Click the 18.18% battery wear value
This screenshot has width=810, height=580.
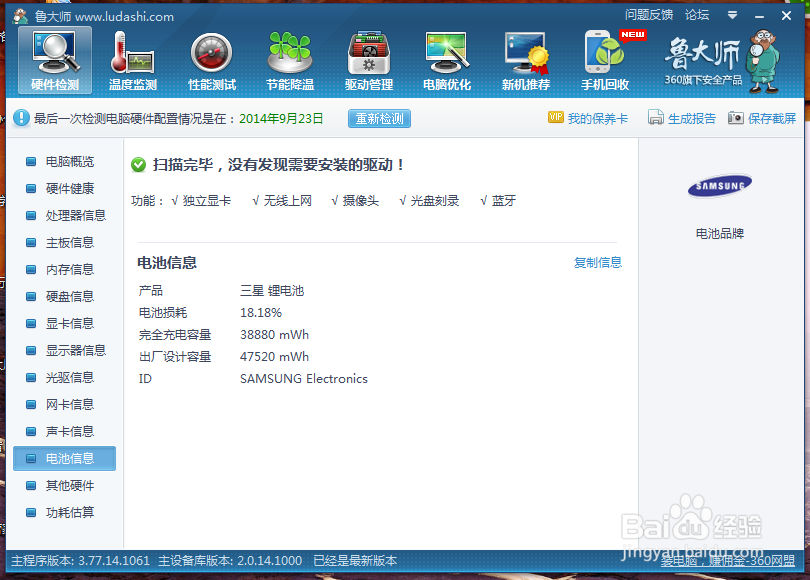(261, 312)
